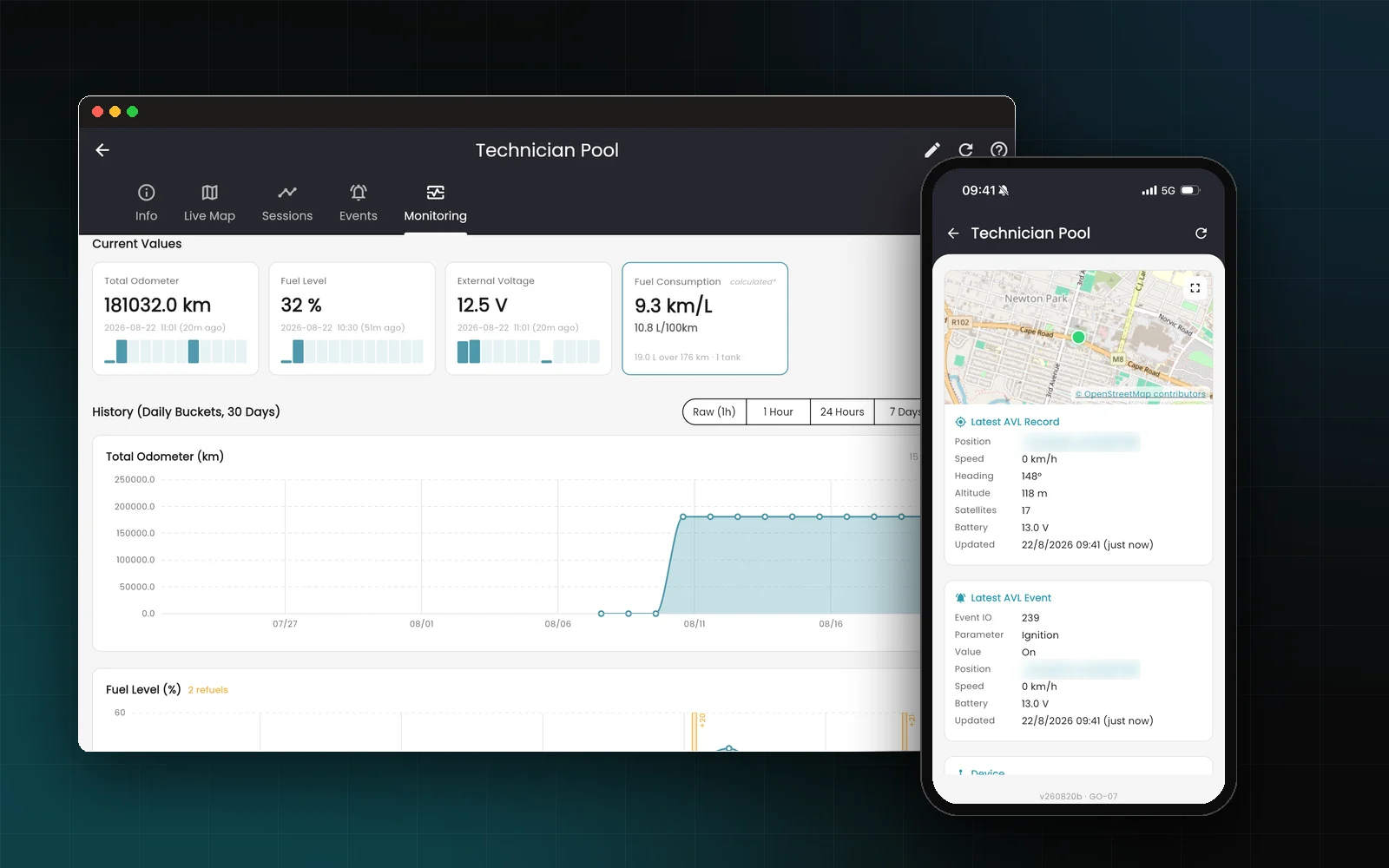Click the muted bell icon in phone status bar

[1004, 191]
